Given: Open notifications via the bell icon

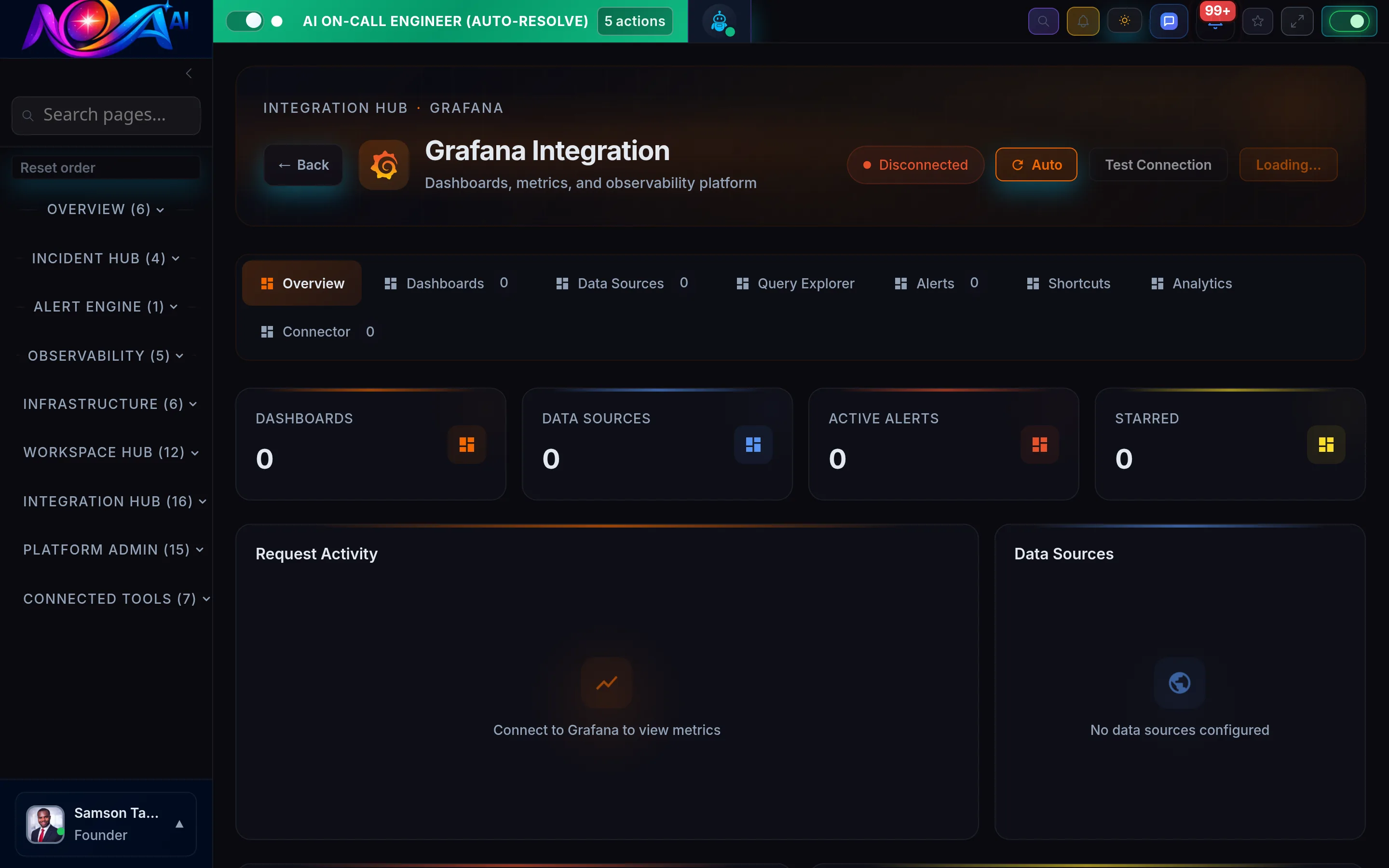Looking at the screenshot, I should (1082, 21).
